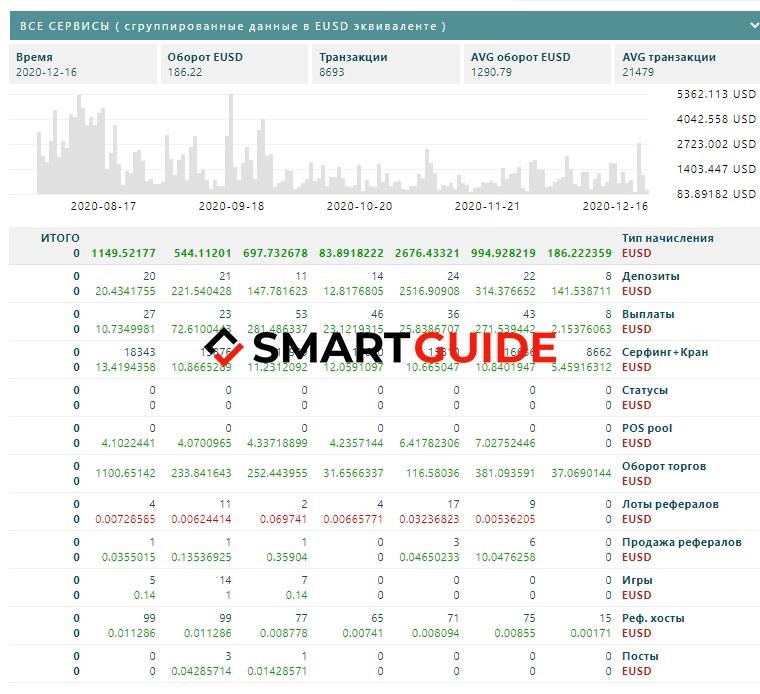Viewport: 760px width, 694px height.
Task: Select the Транзакции 8693 card
Action: (x=386, y=64)
